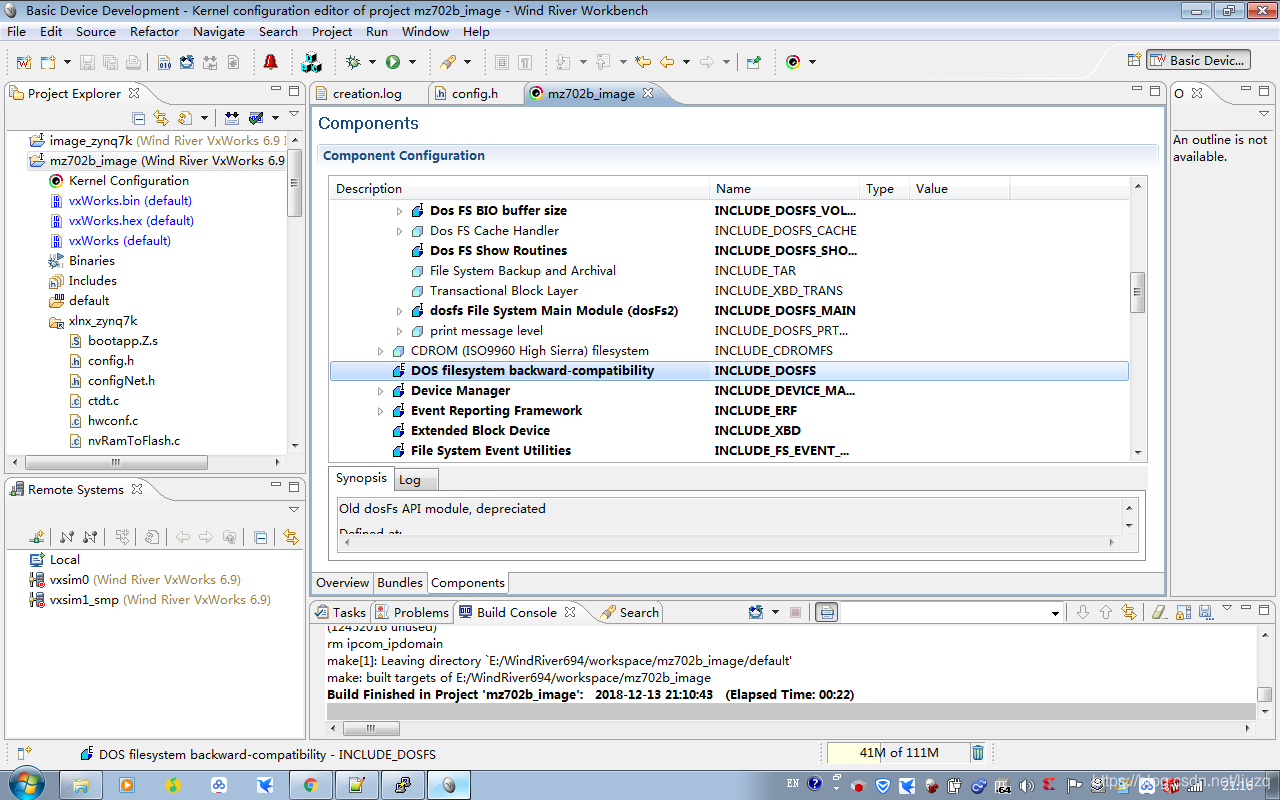Click the Basic Device perspective button
The image size is (1280, 800).
pyautogui.click(x=1198, y=60)
